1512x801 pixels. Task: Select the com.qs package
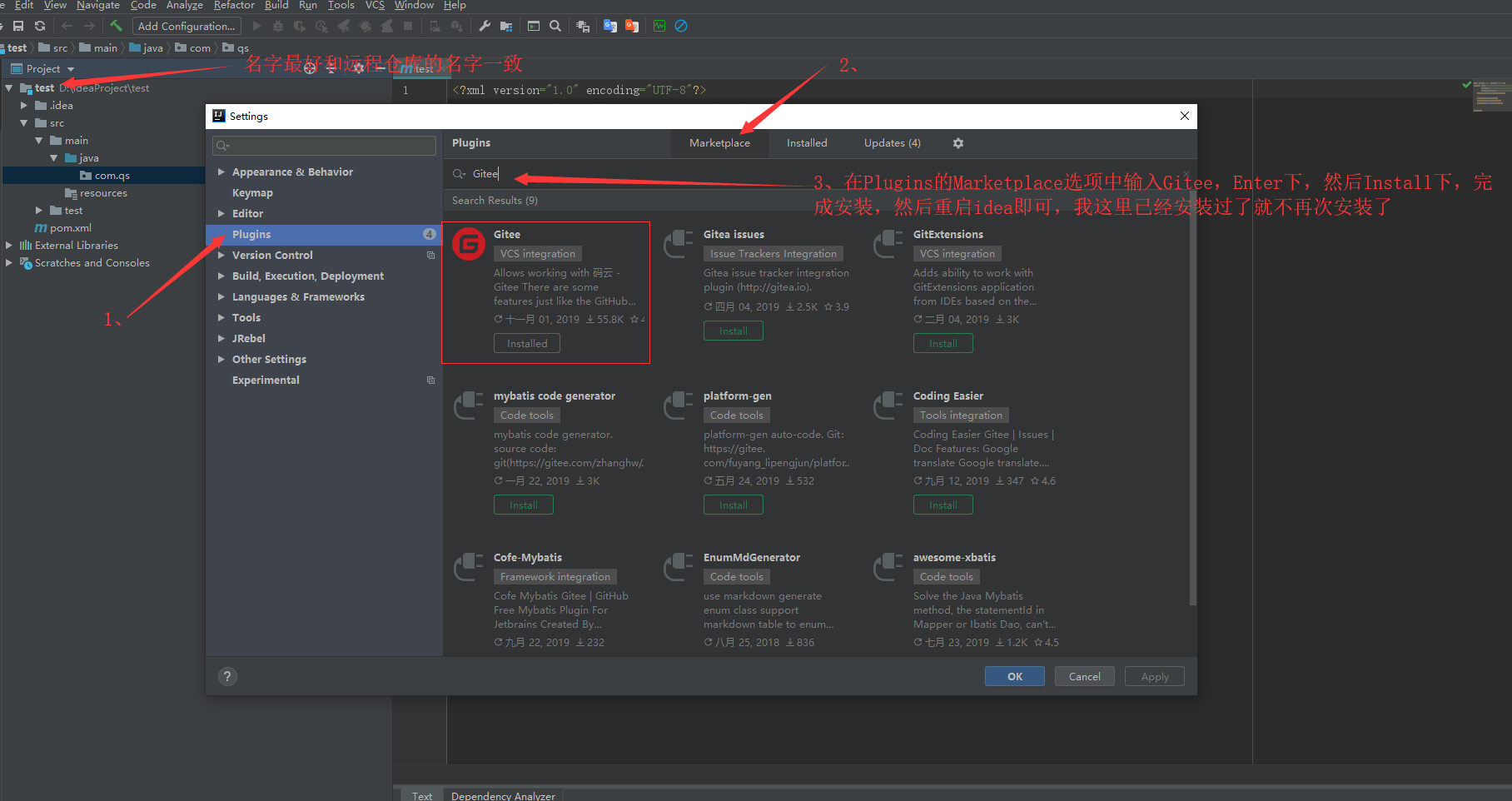(x=104, y=176)
